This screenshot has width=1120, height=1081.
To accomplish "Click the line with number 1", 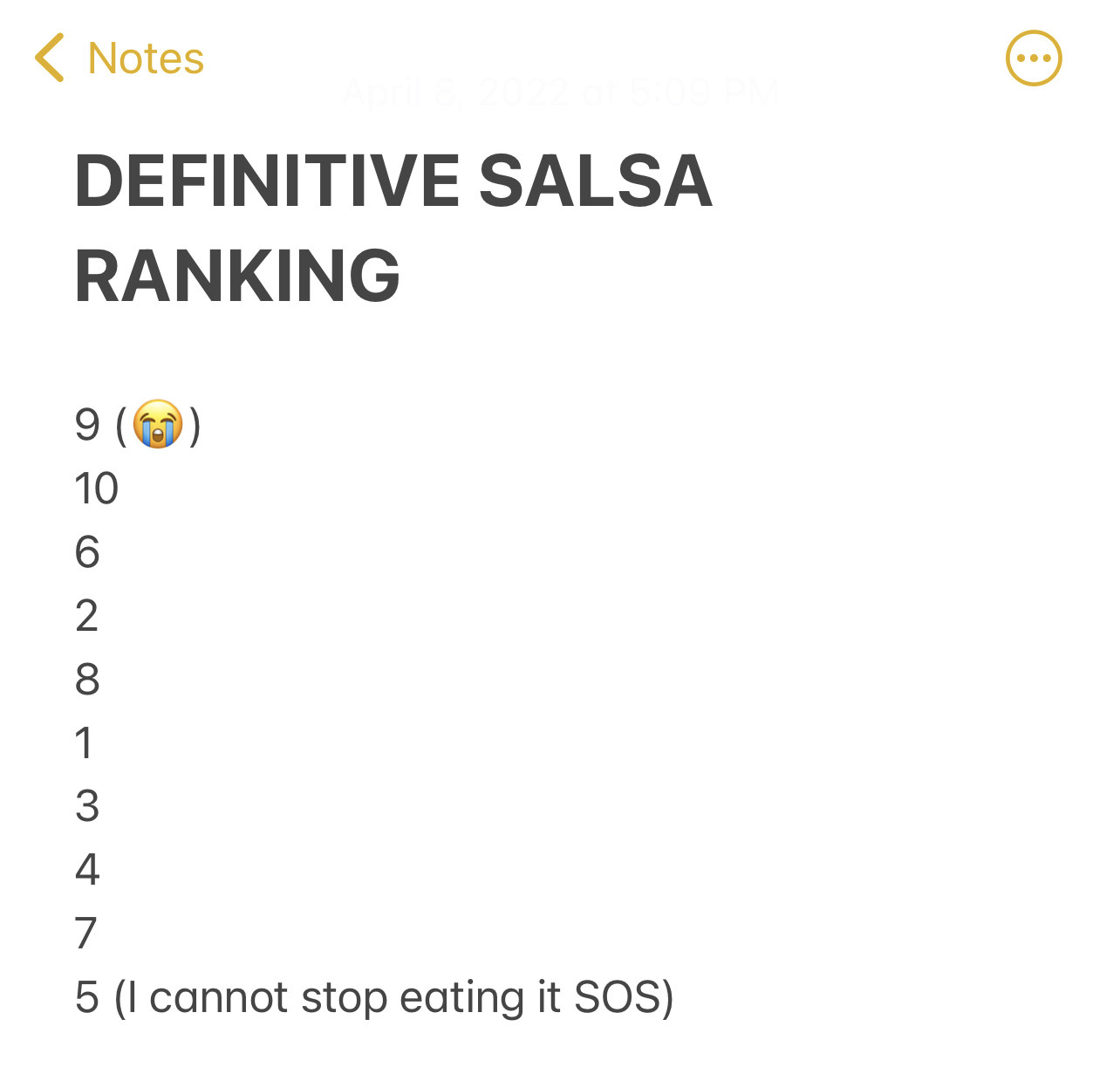I will click(84, 743).
